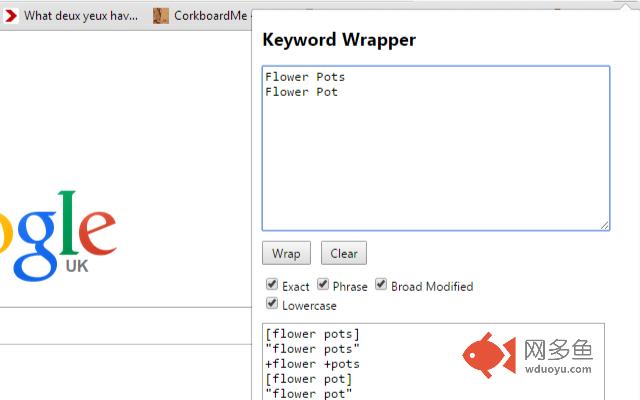The width and height of the screenshot is (640, 400).
Task: Click the CorkboardMe favicon
Action: pos(160,16)
